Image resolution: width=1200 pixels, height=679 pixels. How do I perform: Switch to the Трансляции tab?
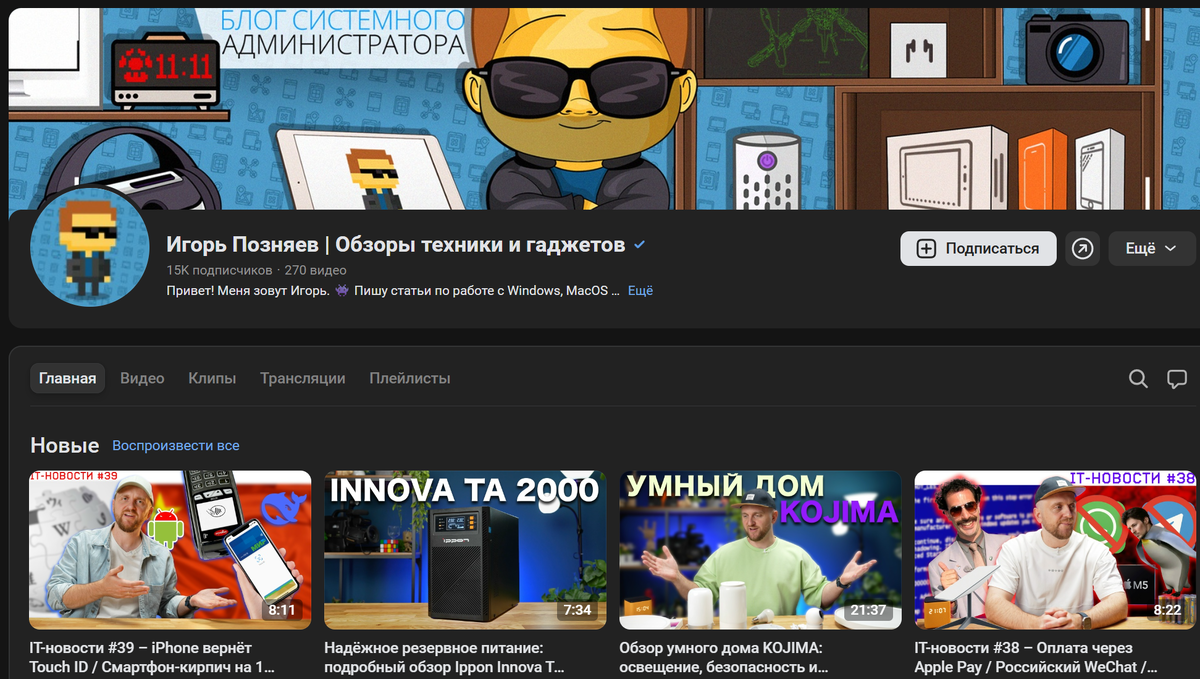coord(303,378)
